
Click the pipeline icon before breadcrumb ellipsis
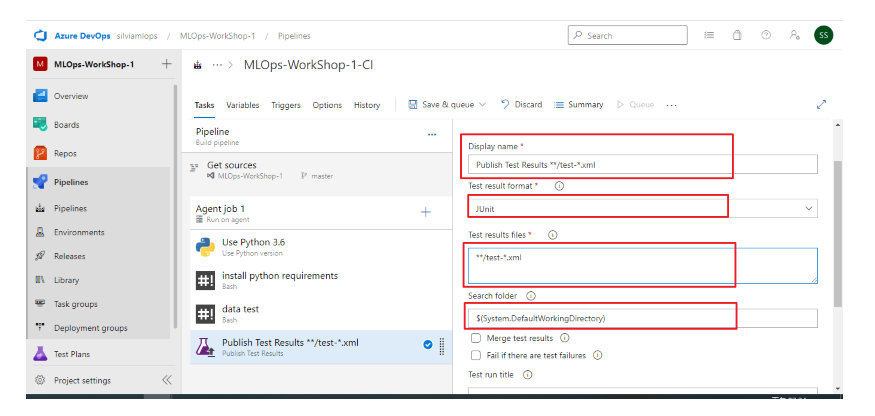198,65
